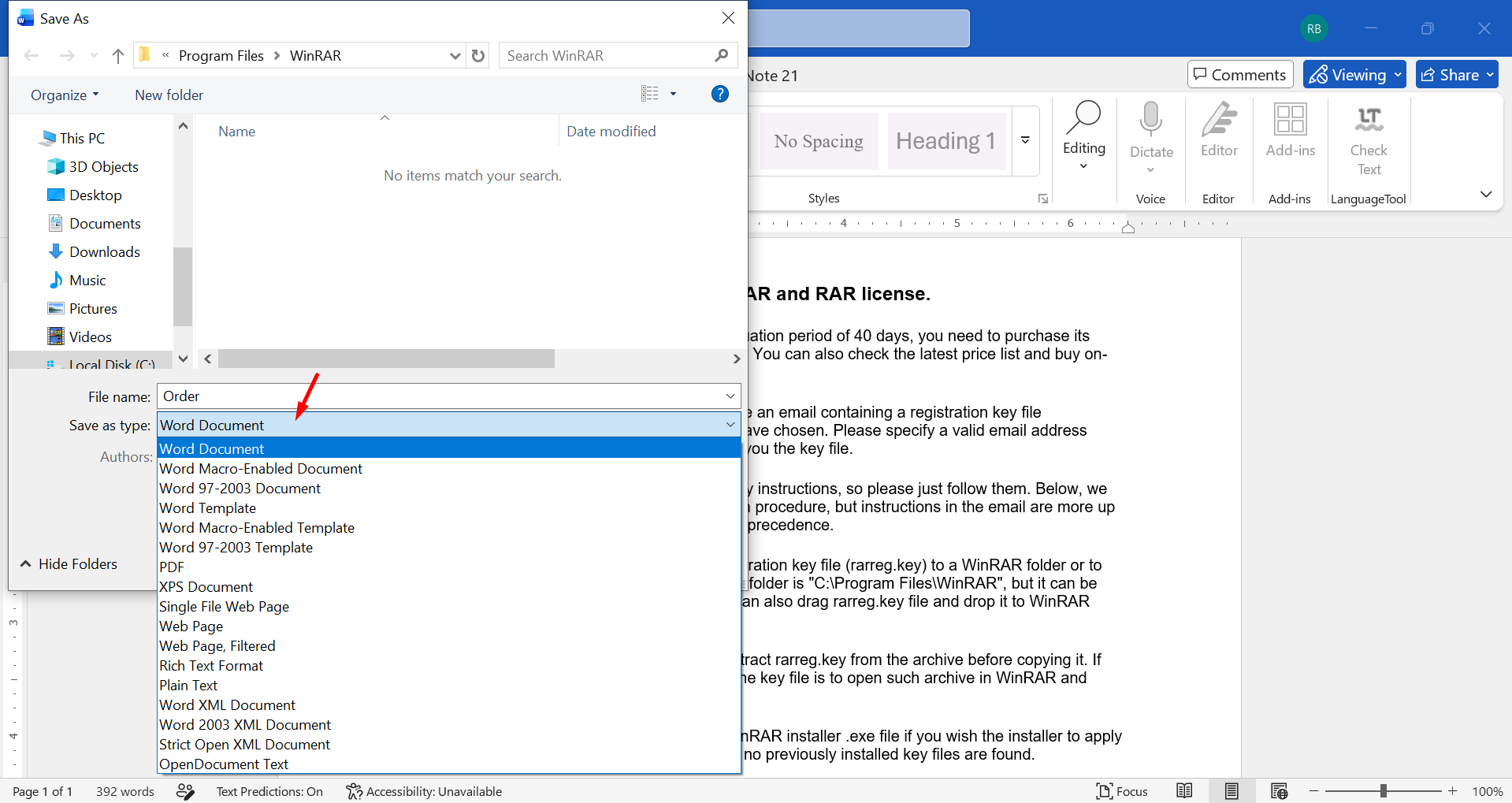Click the horizontal scrollbar in file list

[386, 359]
